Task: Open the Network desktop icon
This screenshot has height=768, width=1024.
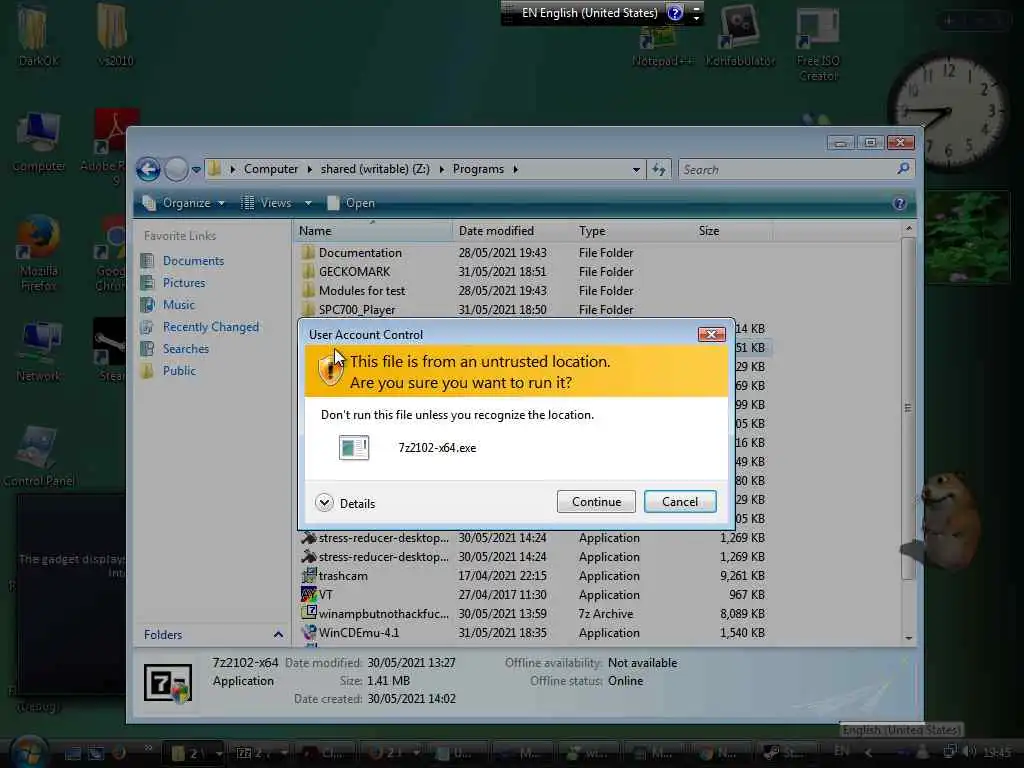Action: pos(39,351)
